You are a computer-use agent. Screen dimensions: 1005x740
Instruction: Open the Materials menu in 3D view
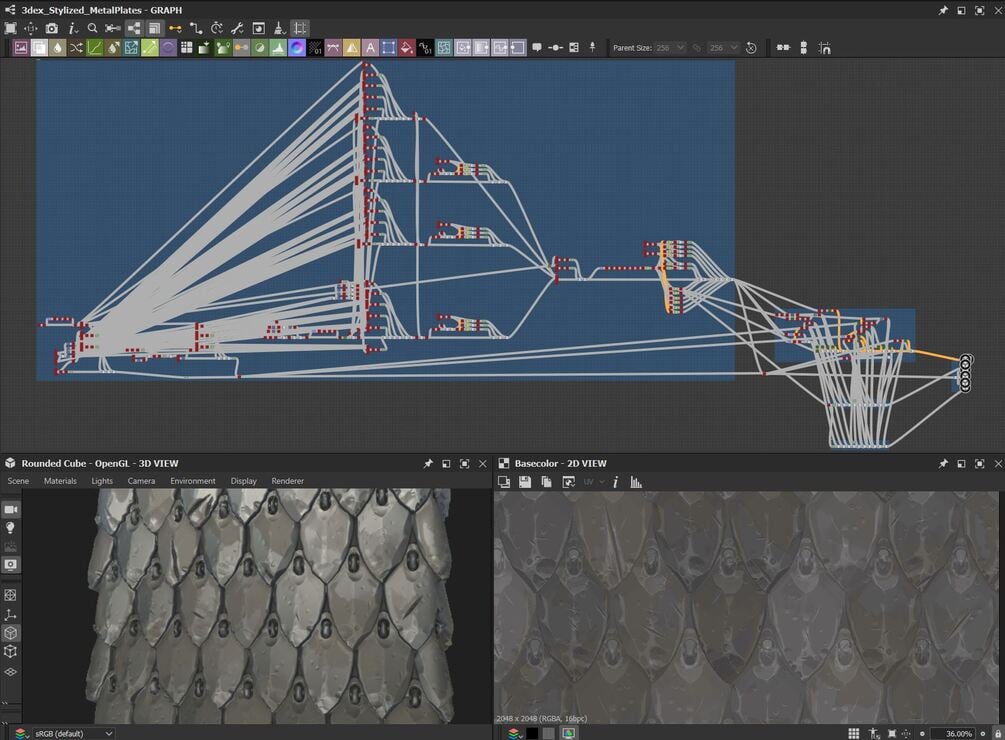point(60,481)
